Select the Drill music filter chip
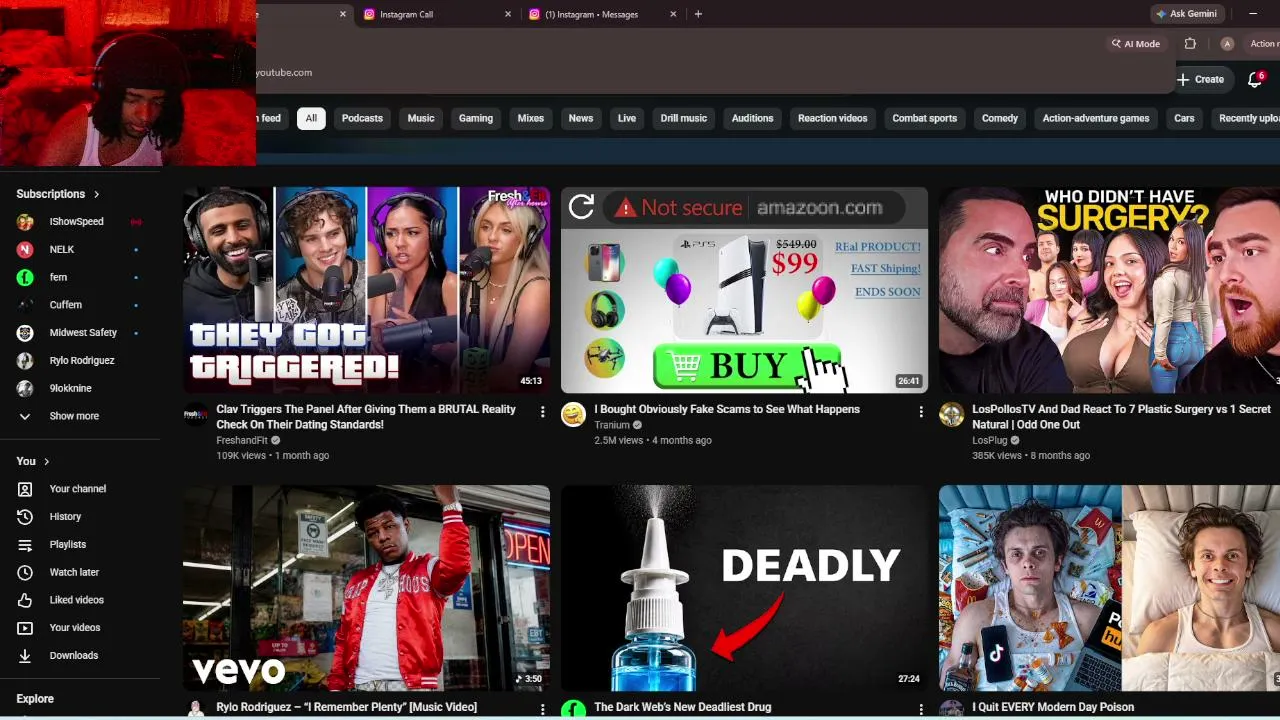 (x=684, y=118)
